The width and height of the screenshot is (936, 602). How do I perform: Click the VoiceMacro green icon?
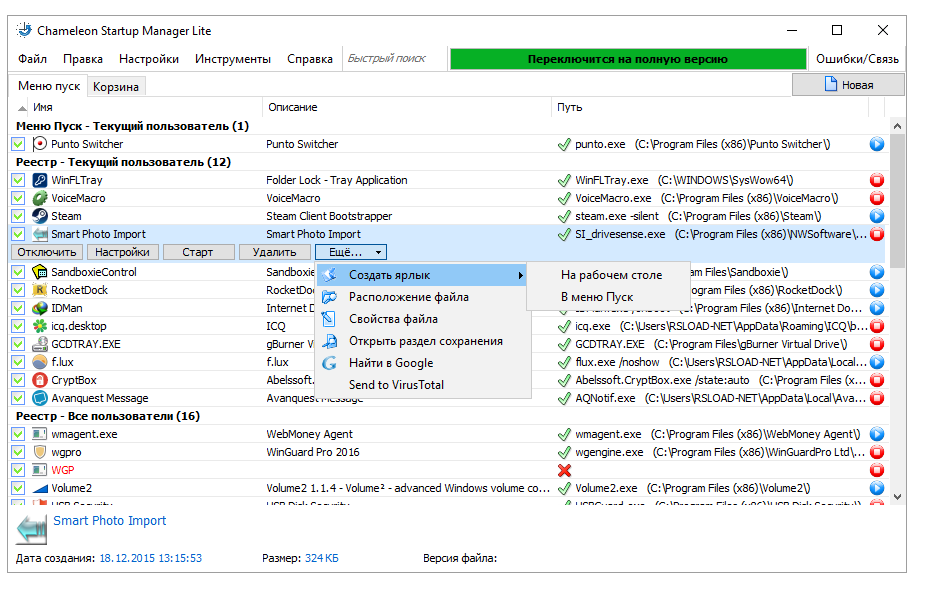pos(39,198)
